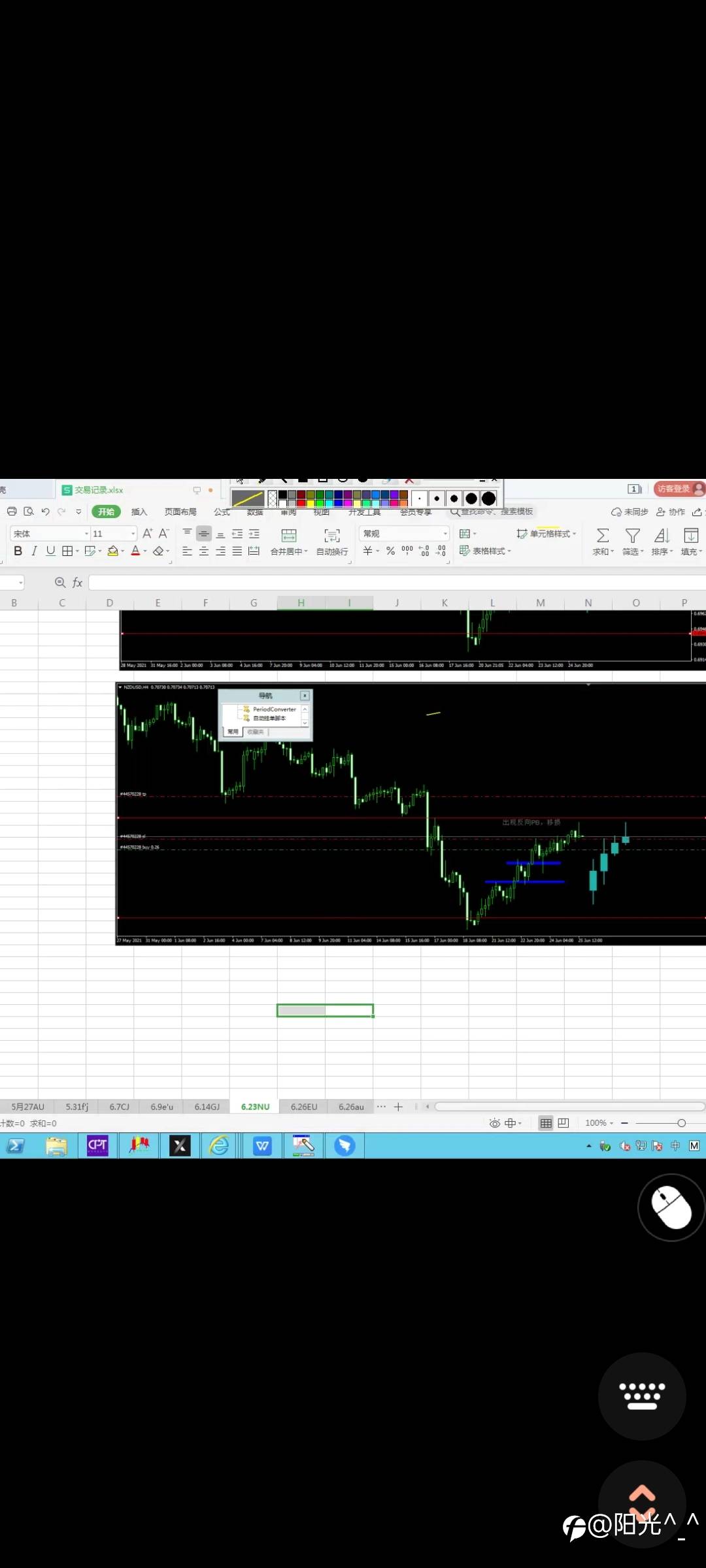The width and height of the screenshot is (706, 1568).
Task: Switch to the 6.26EU sheet tab
Action: [304, 1107]
